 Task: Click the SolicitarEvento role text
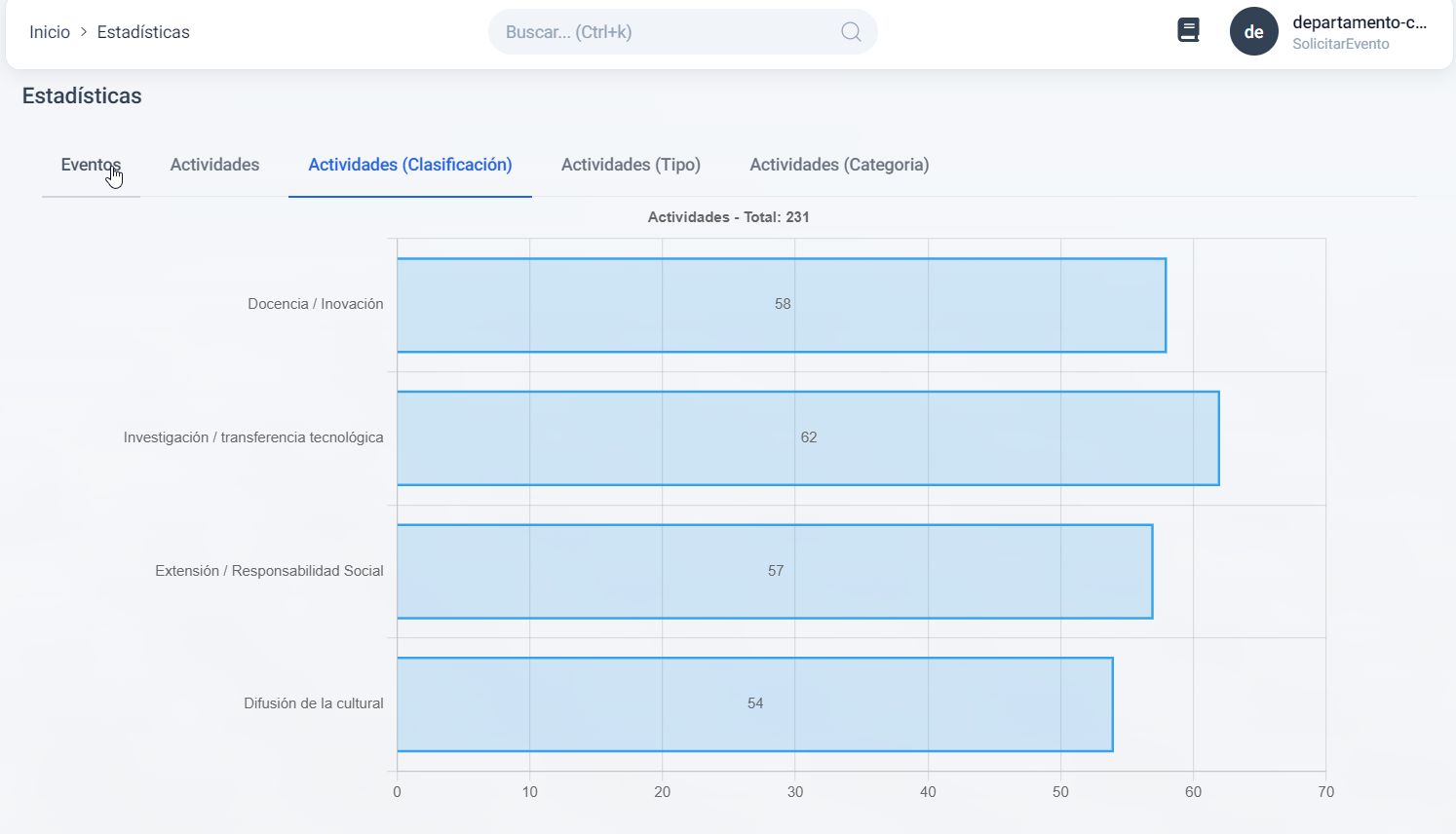pos(1340,44)
